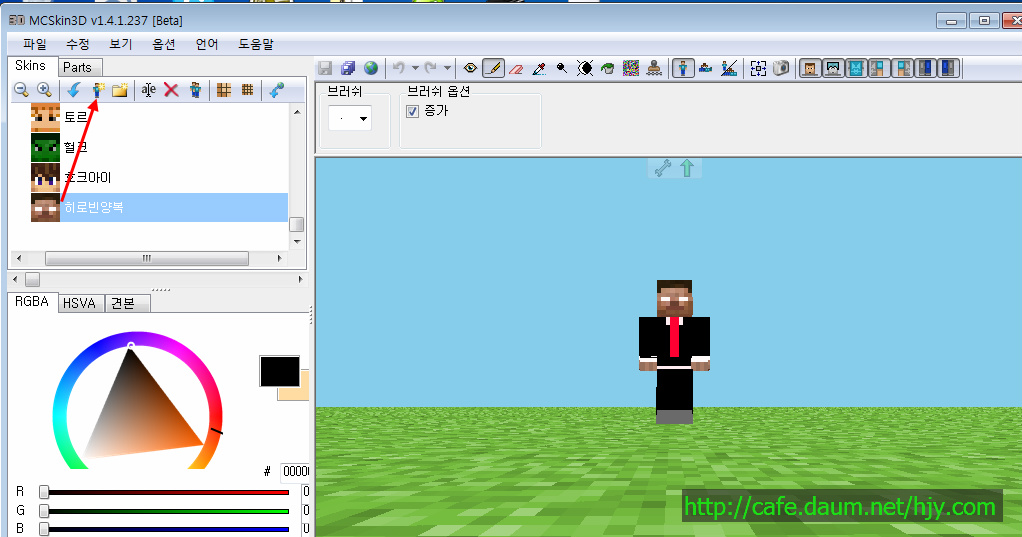Image resolution: width=1022 pixels, height=537 pixels.
Task: Open the brush size dropdown
Action: tap(363, 119)
